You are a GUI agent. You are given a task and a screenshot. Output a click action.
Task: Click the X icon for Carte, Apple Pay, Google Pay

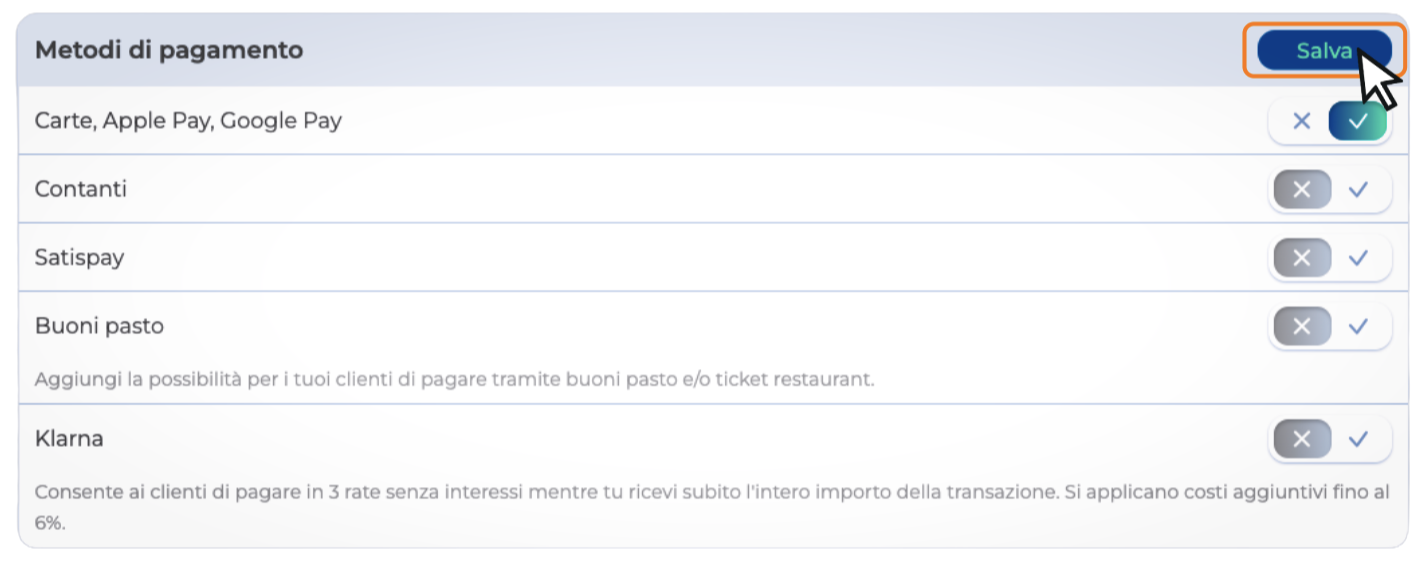click(1301, 121)
